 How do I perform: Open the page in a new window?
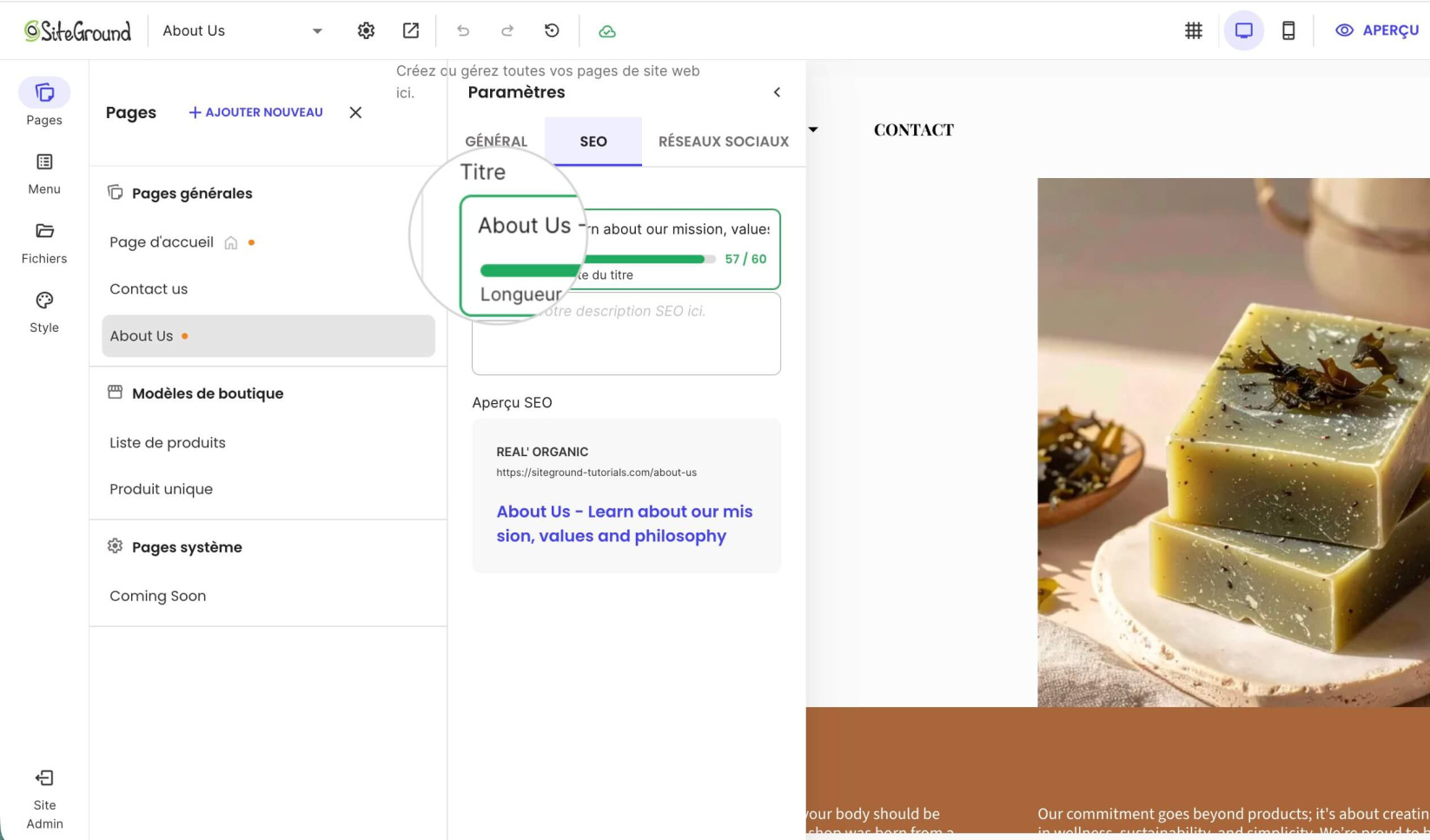tap(411, 30)
